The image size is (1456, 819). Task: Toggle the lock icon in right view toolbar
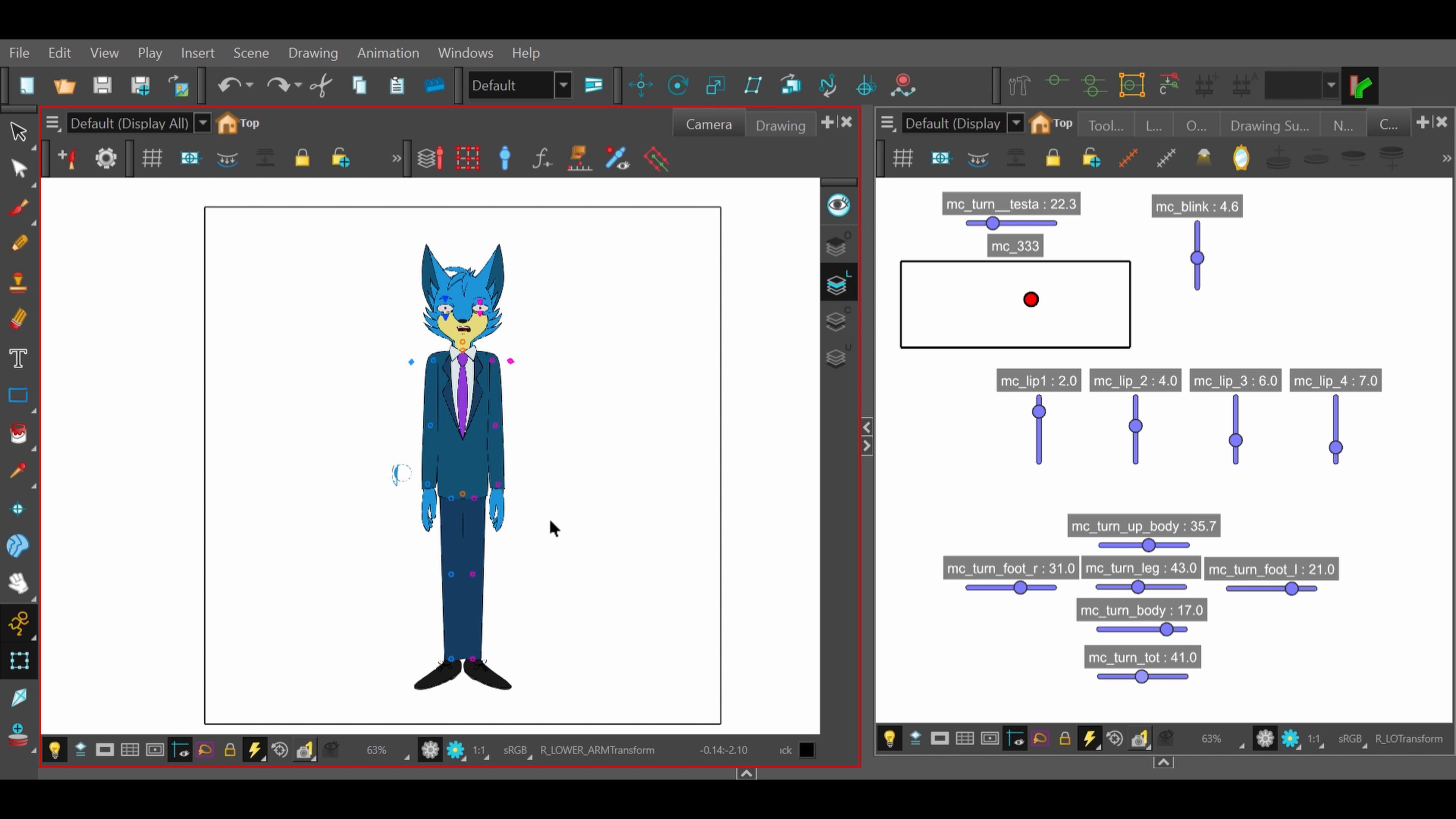click(x=1053, y=158)
